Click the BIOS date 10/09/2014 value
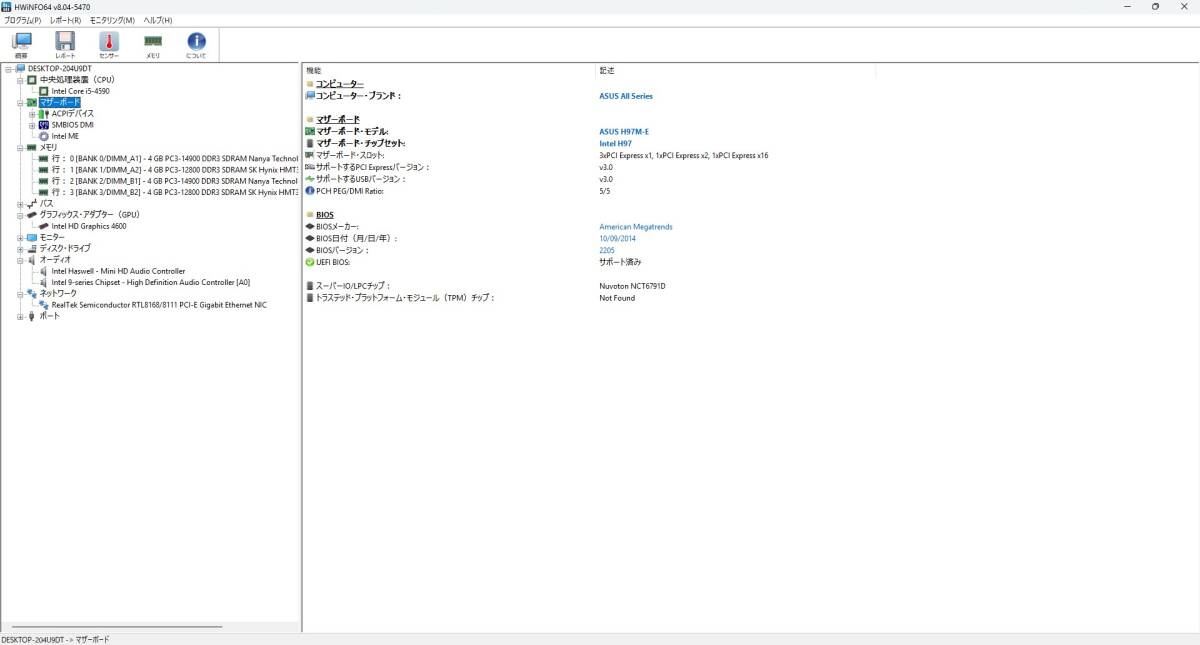The width and height of the screenshot is (1200, 645). [617, 239]
